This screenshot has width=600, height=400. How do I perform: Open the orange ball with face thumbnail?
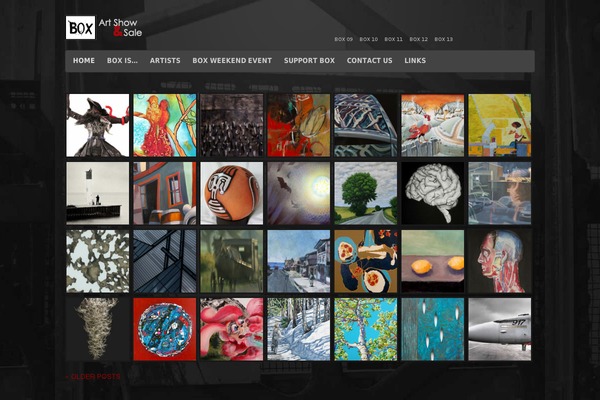click(232, 193)
